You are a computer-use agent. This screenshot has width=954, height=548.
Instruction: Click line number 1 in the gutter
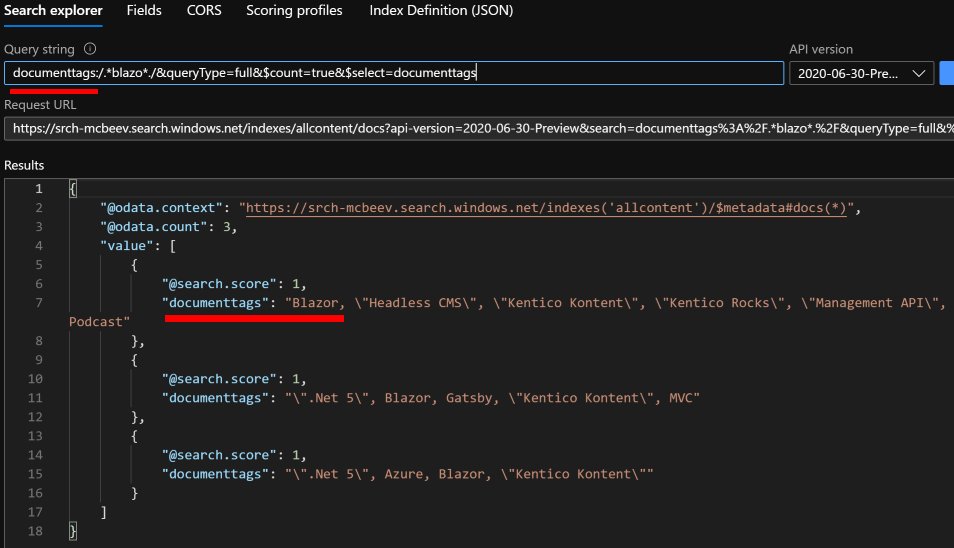coord(38,189)
